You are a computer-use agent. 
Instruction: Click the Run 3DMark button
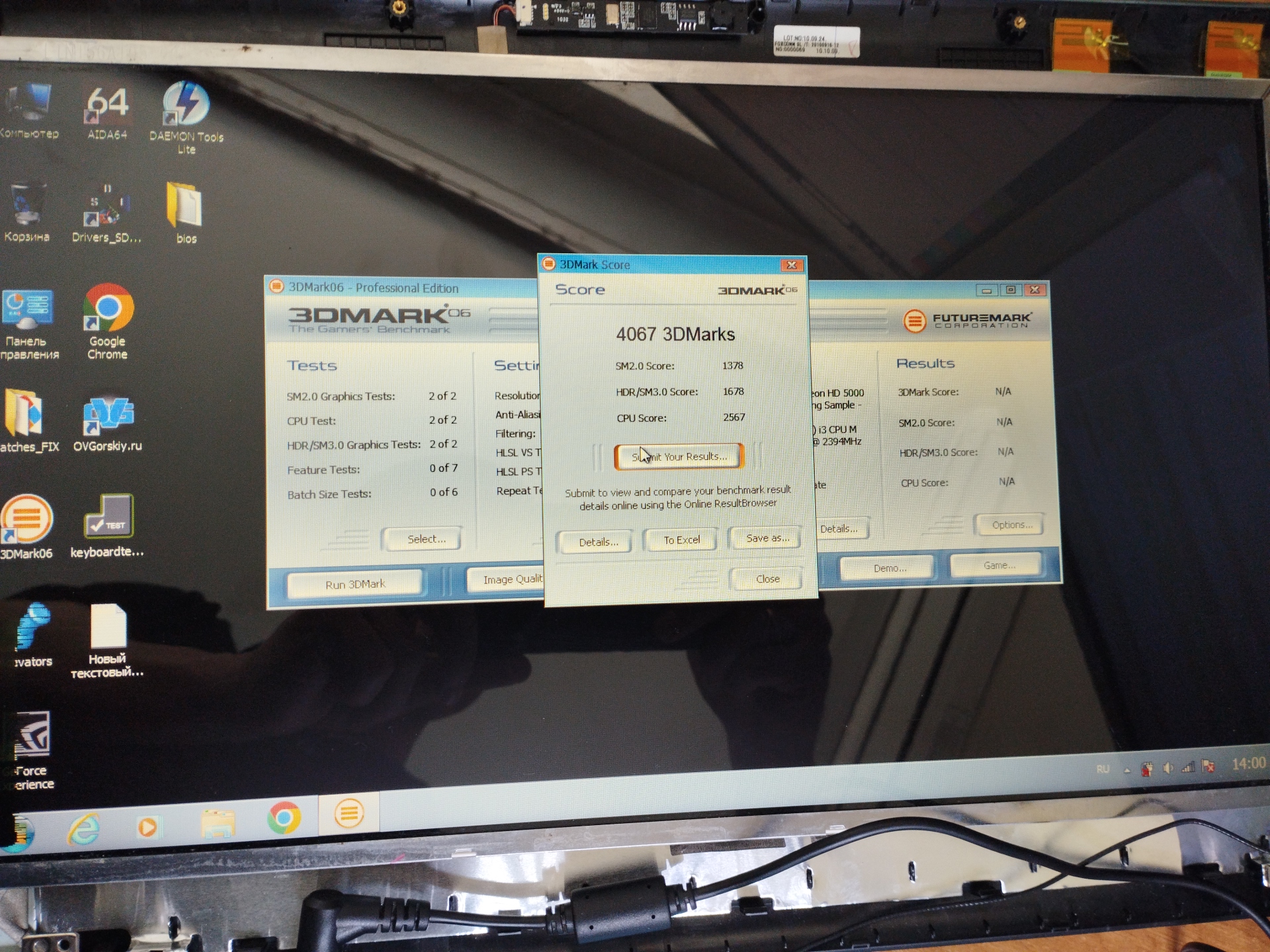[x=355, y=584]
